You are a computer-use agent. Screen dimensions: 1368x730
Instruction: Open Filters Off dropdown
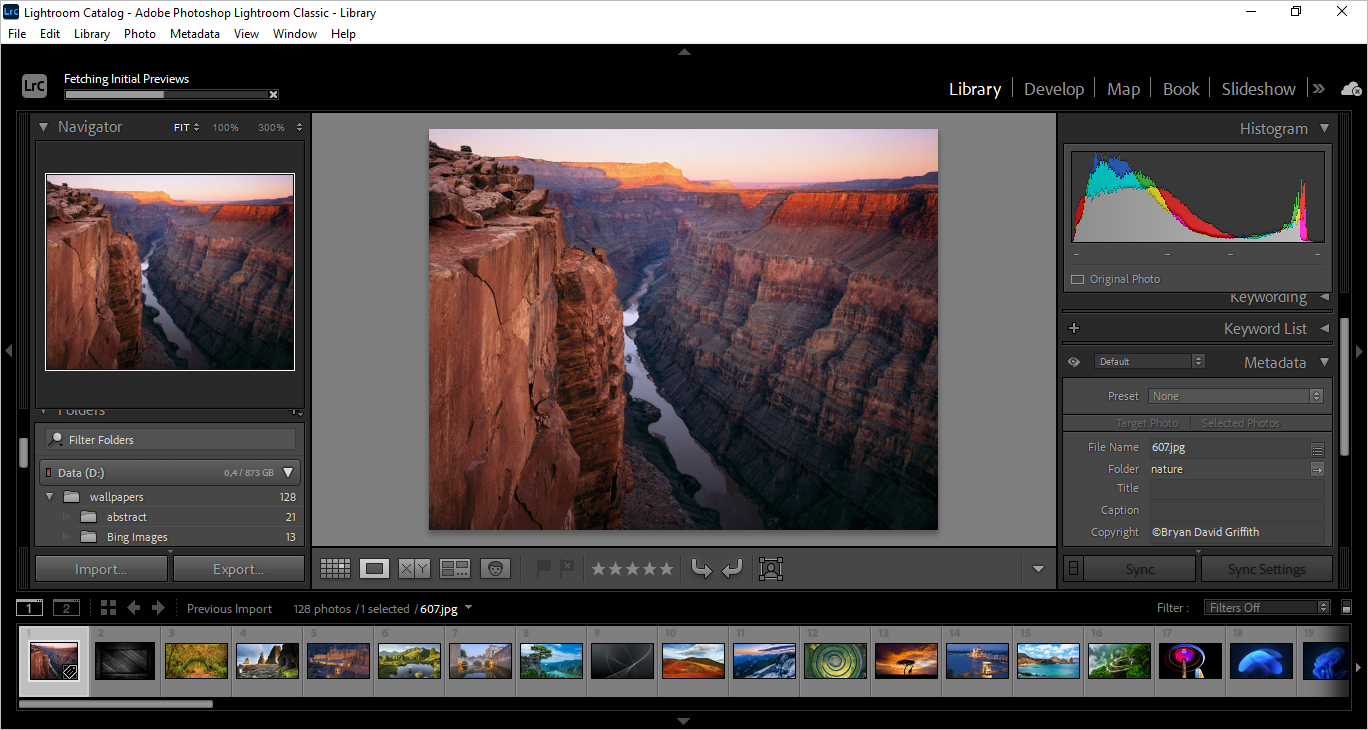tap(1266, 607)
